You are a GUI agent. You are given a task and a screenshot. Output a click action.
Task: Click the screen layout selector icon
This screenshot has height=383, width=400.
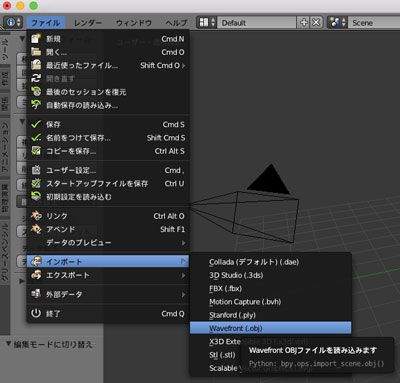tap(207, 23)
